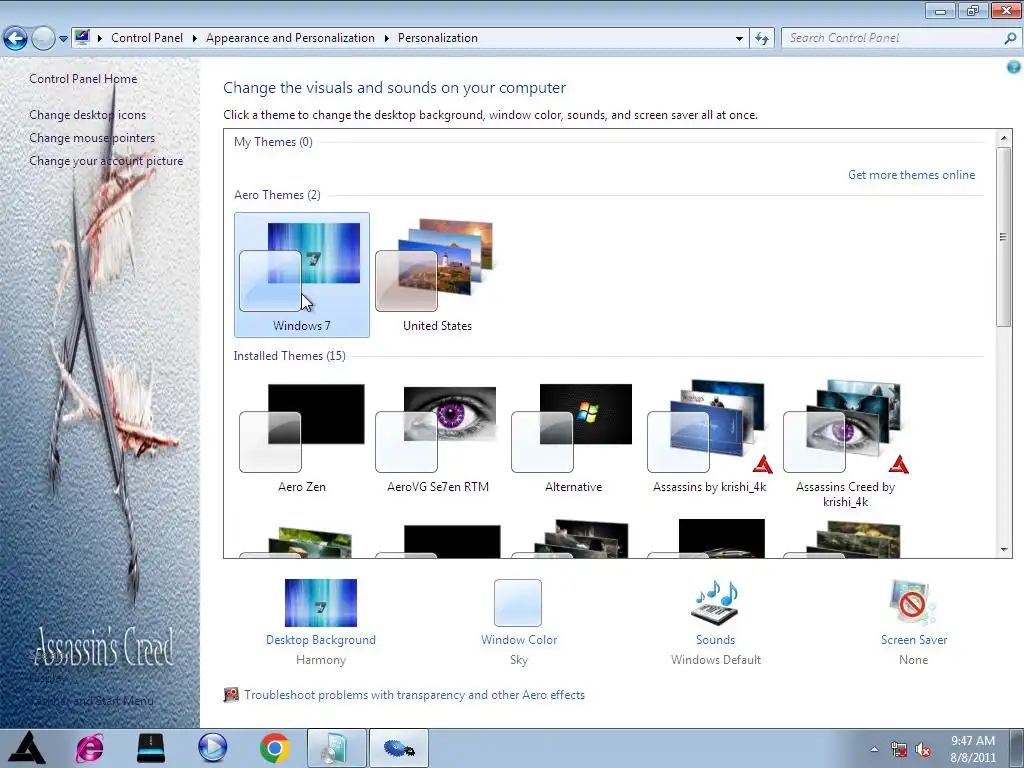Click the Desktop Background link text
The image size is (1024, 768).
[x=321, y=639]
